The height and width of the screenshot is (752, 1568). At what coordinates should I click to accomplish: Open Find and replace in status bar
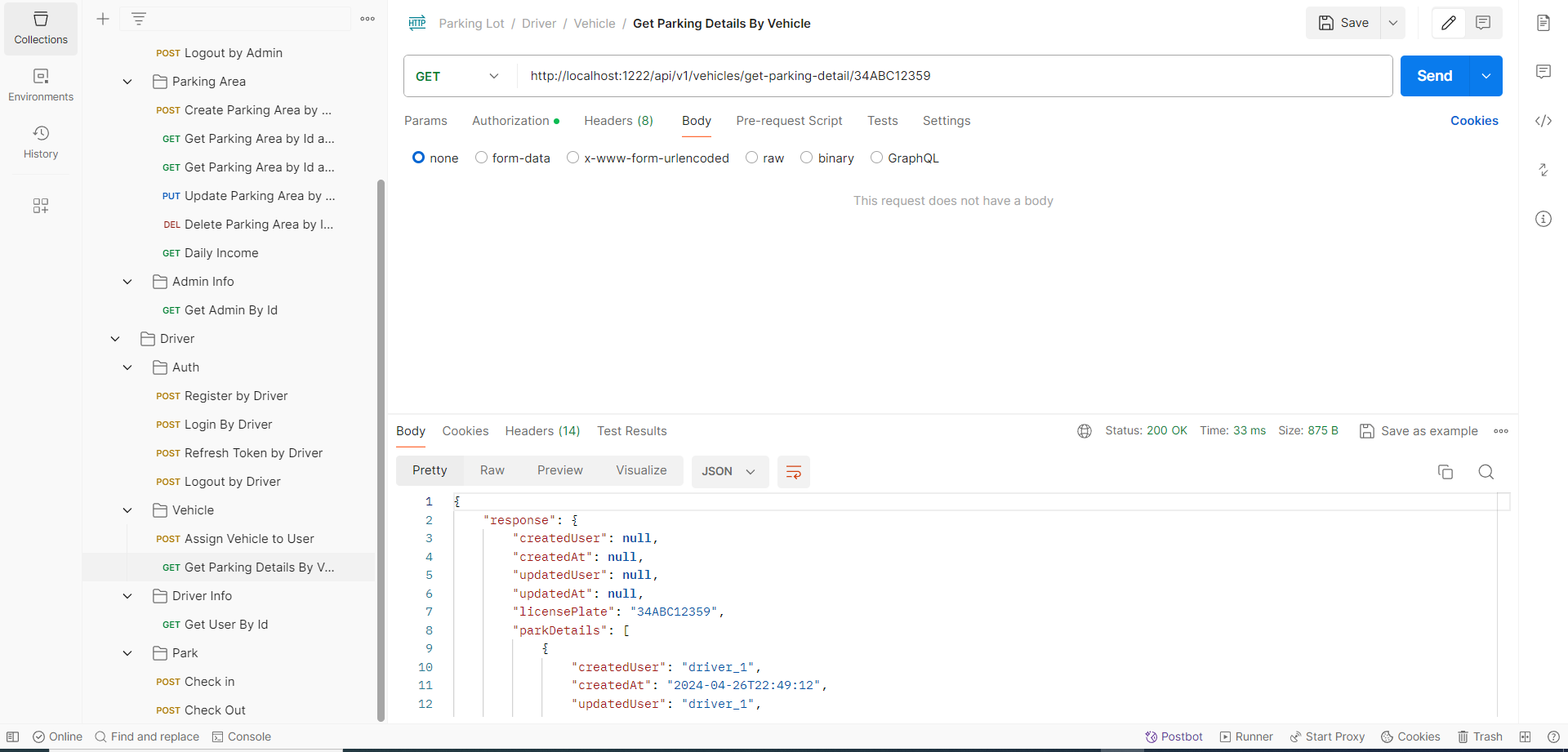[x=147, y=736]
